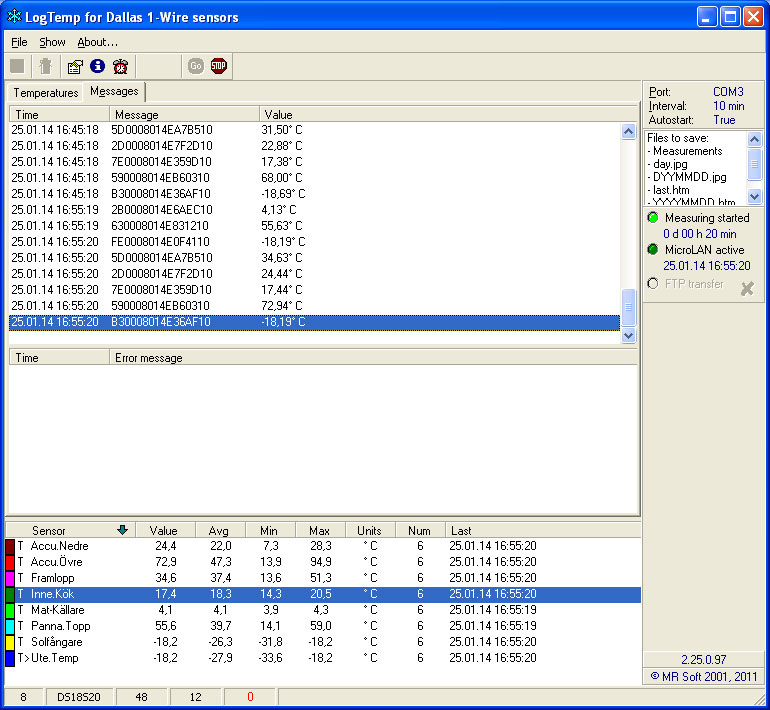Viewport: 770px width, 710px height.
Task: Click the Max column header
Action: click(320, 530)
